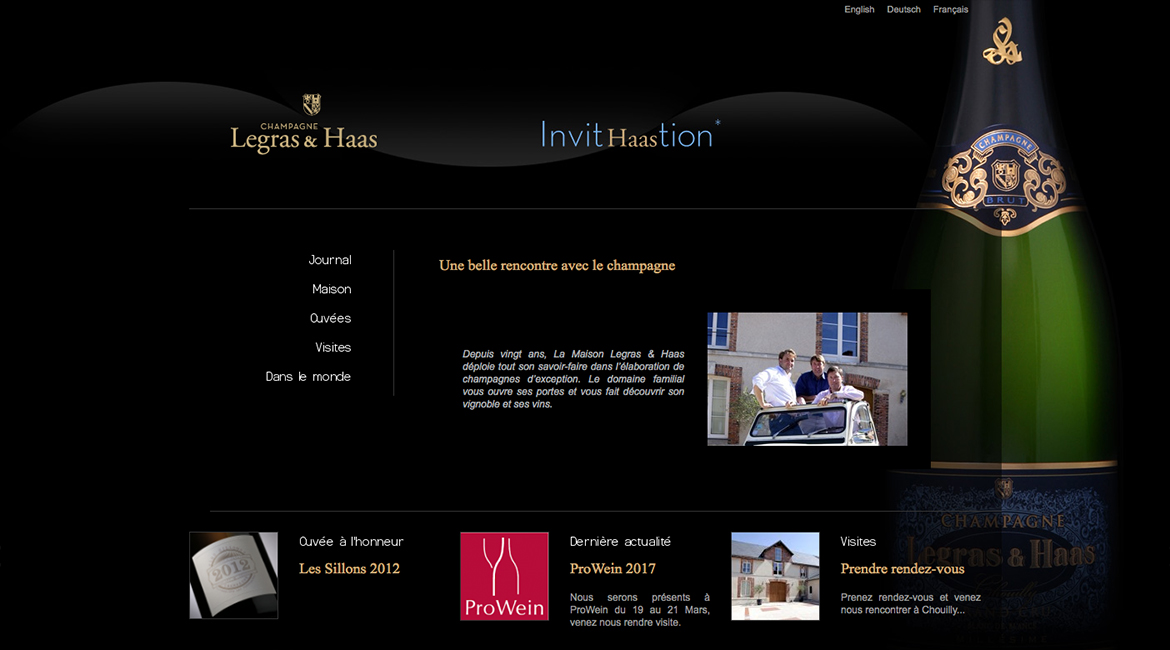Click the Champagne Brut crest on bottle
1170x650 pixels.
tap(1004, 179)
